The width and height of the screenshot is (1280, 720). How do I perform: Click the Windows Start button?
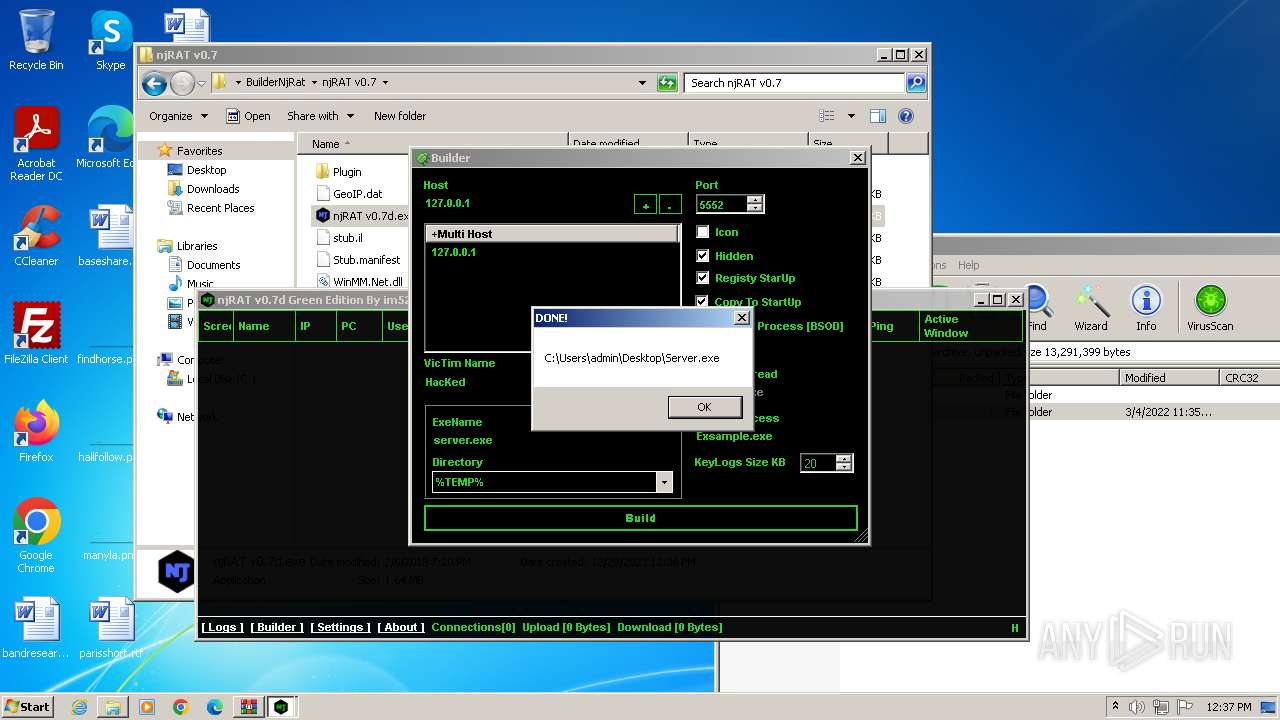(x=28, y=707)
